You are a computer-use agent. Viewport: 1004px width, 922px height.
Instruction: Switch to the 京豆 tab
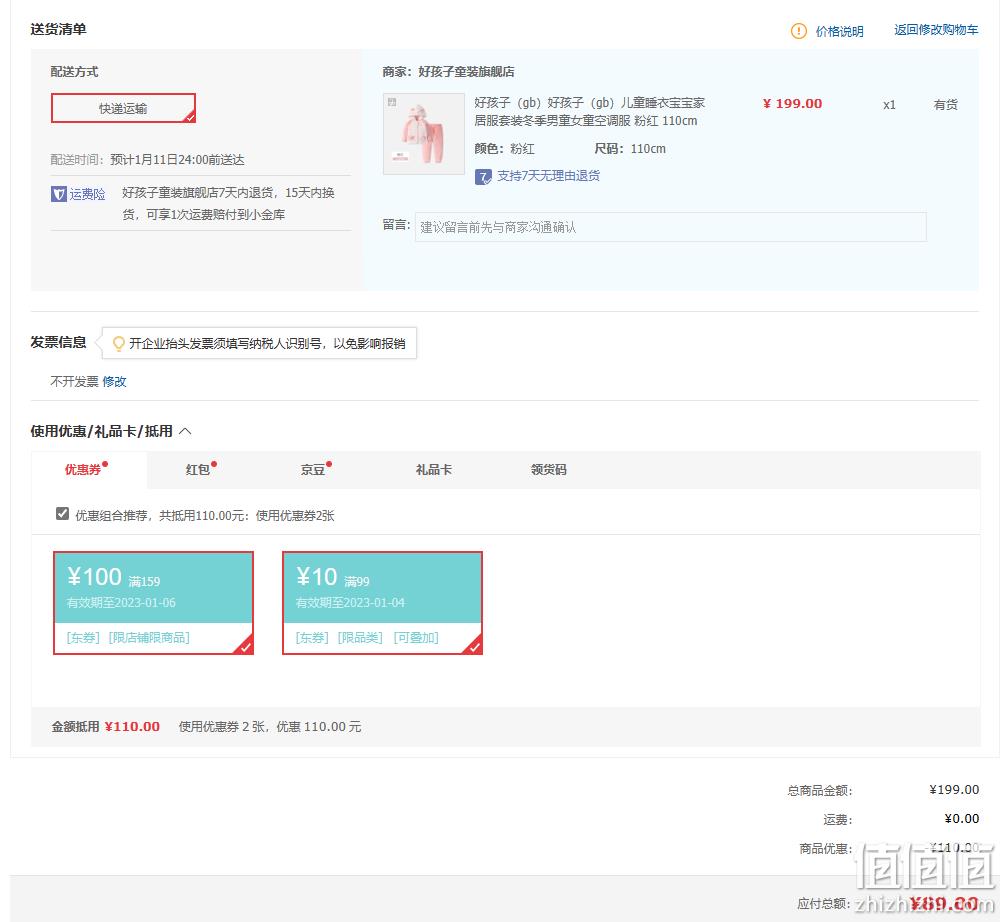[x=316, y=469]
